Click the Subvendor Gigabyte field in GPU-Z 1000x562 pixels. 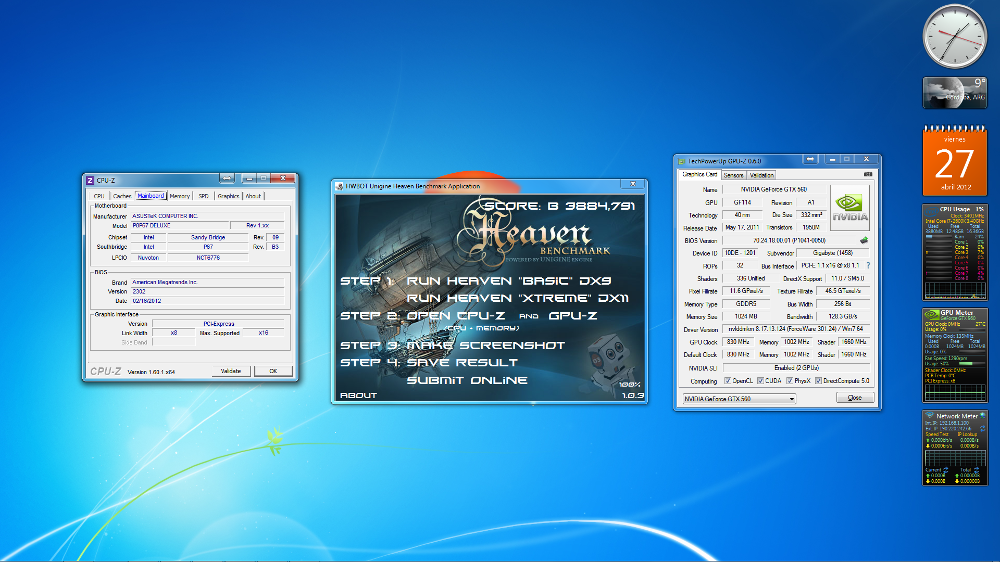tap(833, 253)
